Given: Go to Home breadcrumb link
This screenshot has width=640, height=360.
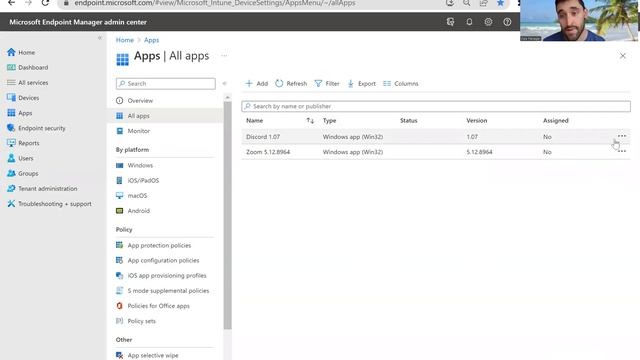Looking at the screenshot, I should (124, 40).
